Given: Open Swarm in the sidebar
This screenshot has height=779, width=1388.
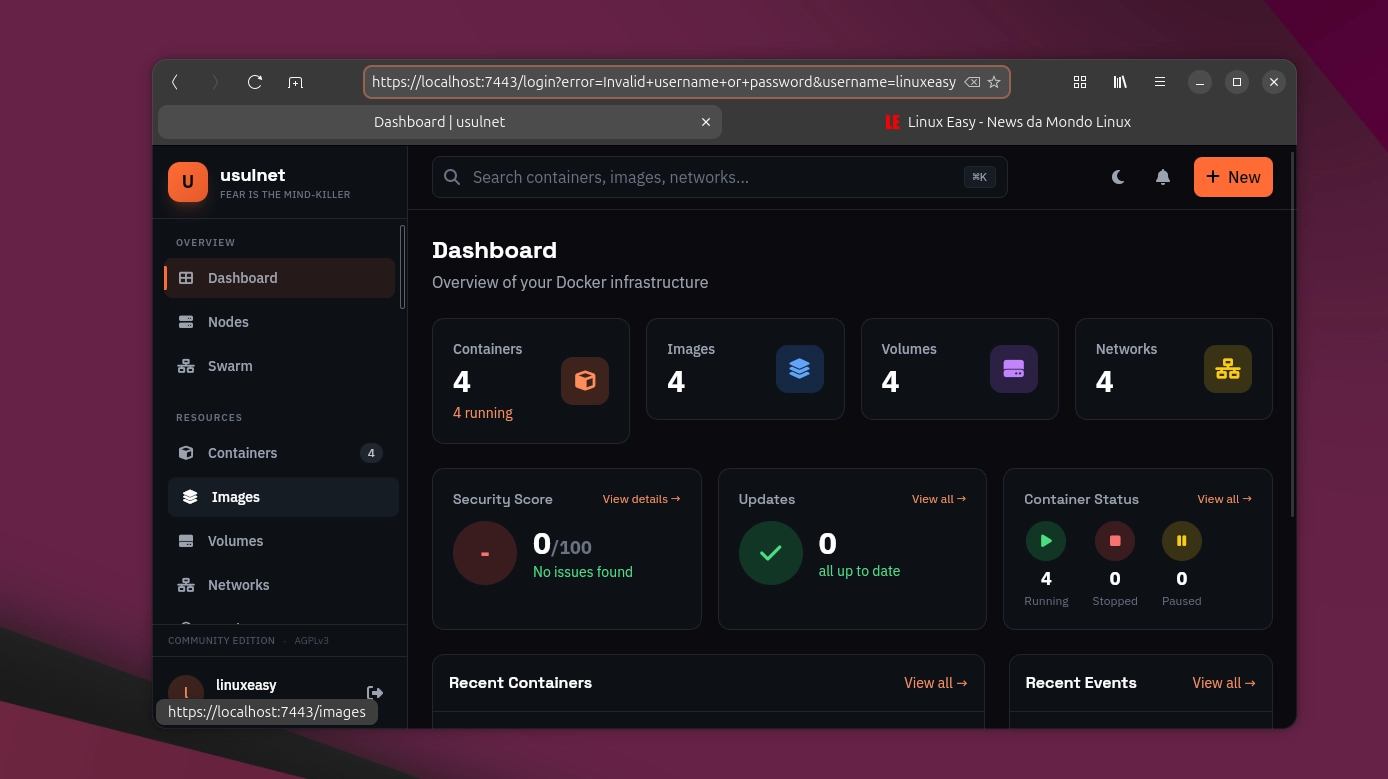Looking at the screenshot, I should [x=230, y=366].
